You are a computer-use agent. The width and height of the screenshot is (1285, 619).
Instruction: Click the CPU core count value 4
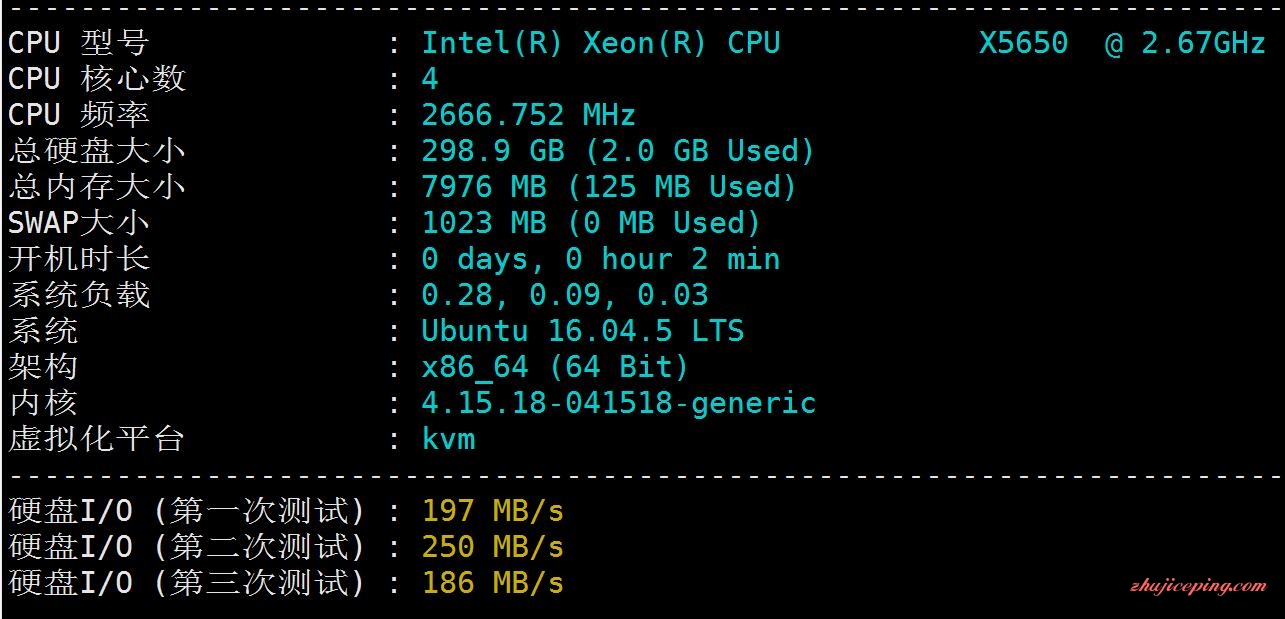coord(430,79)
